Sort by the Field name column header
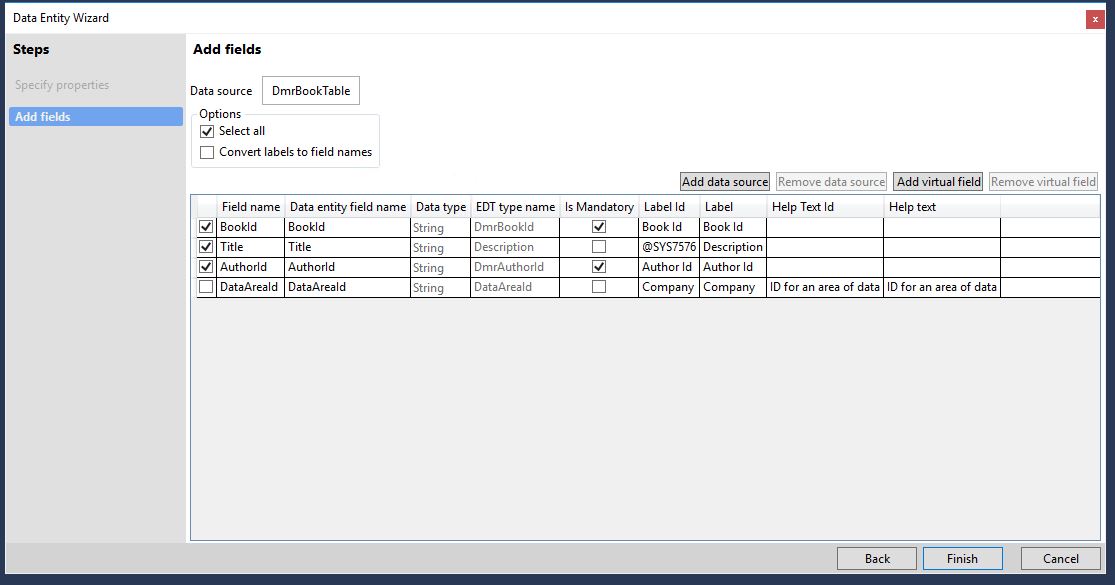 tap(250, 207)
